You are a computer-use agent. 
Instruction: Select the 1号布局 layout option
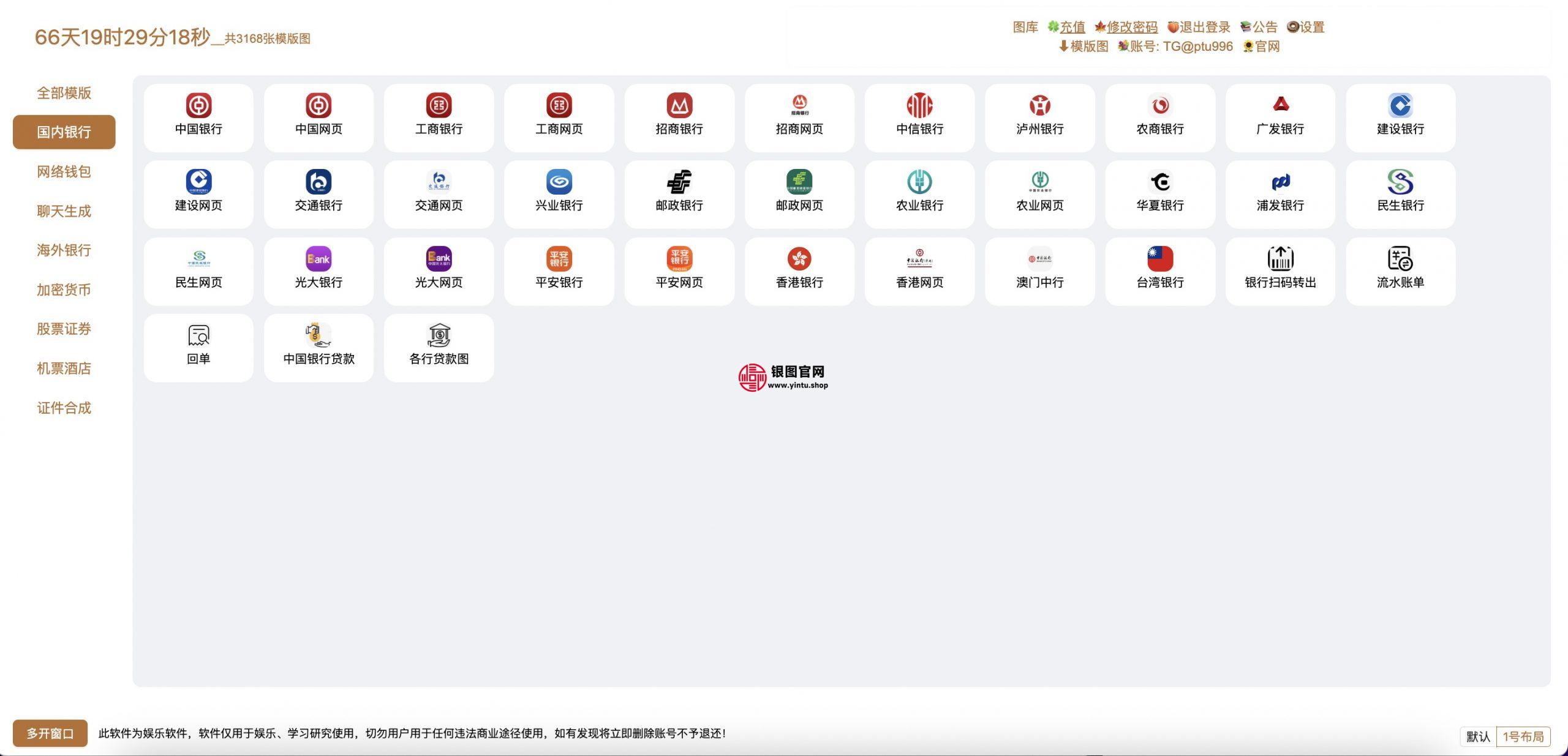pos(1523,736)
